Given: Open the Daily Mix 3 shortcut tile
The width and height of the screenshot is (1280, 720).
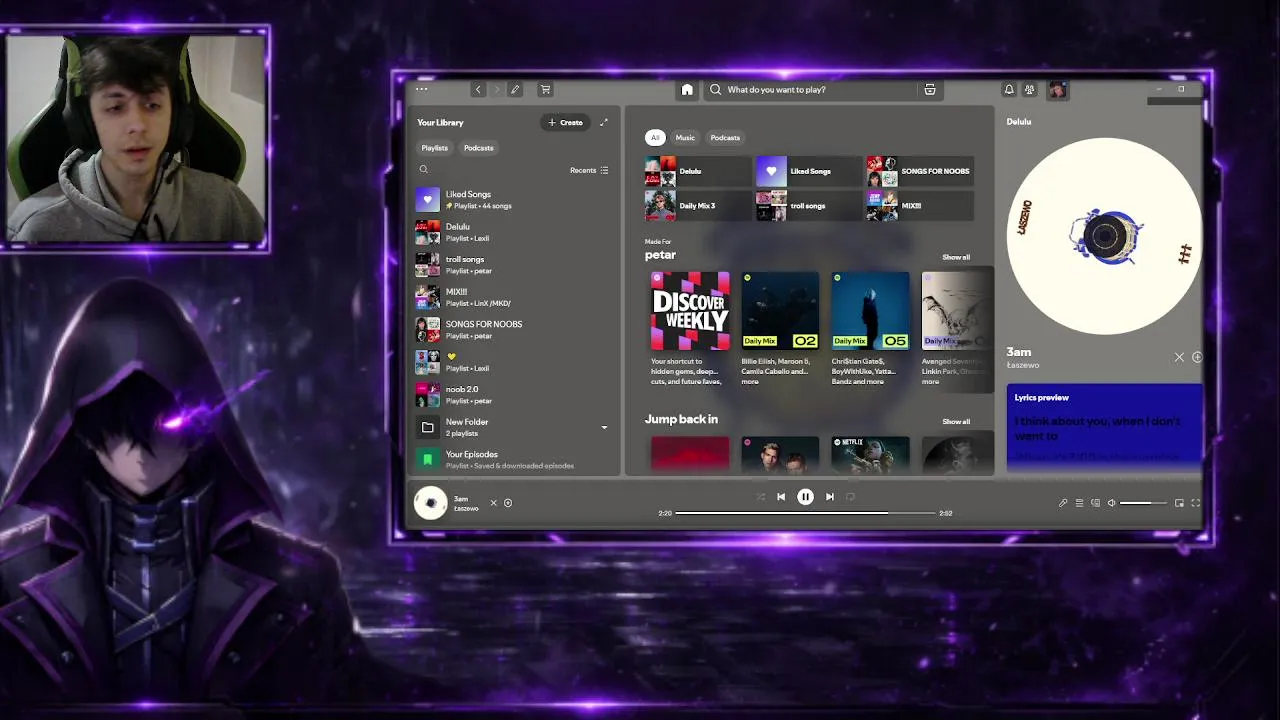Looking at the screenshot, I should tap(698, 206).
